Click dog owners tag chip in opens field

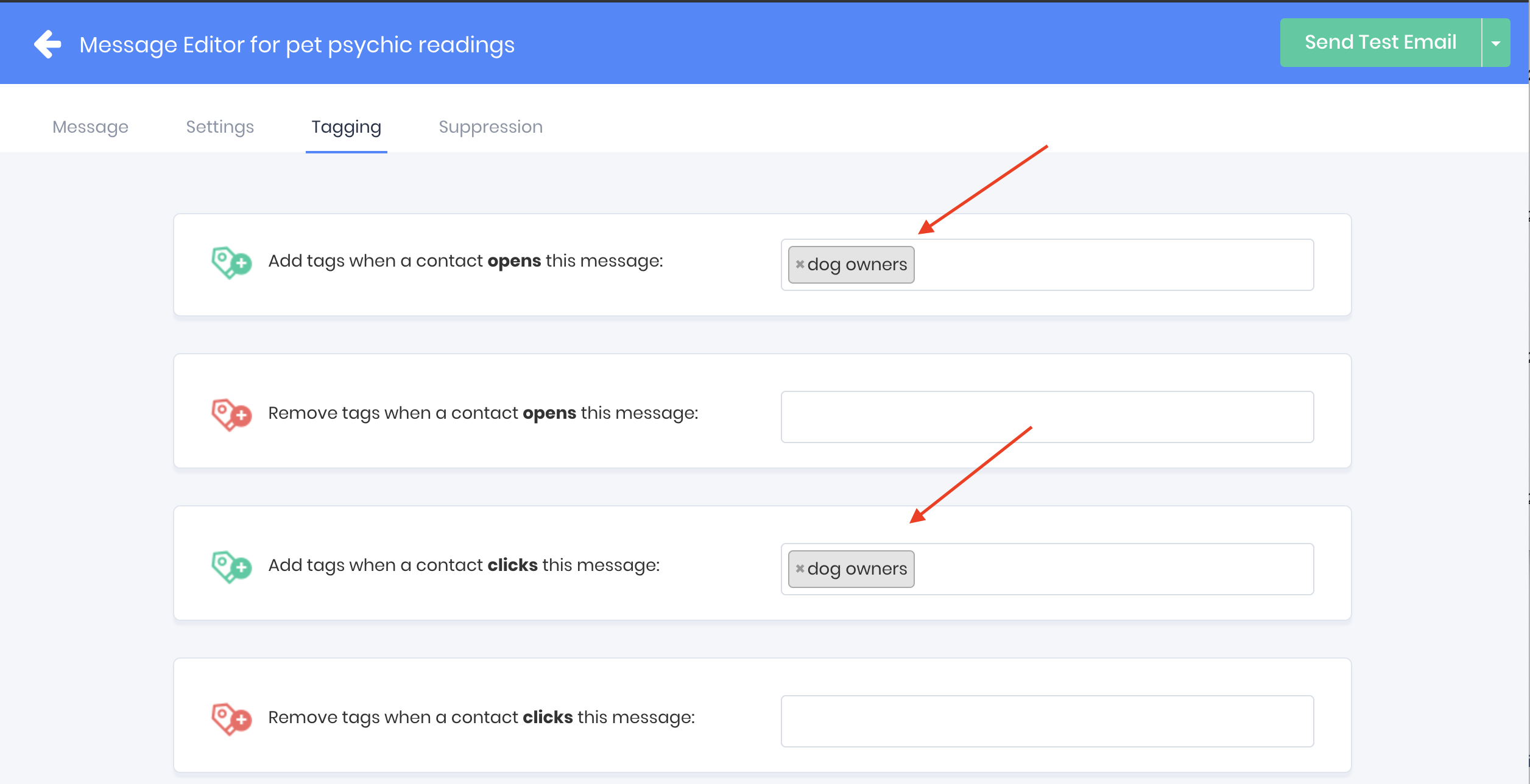(857, 265)
